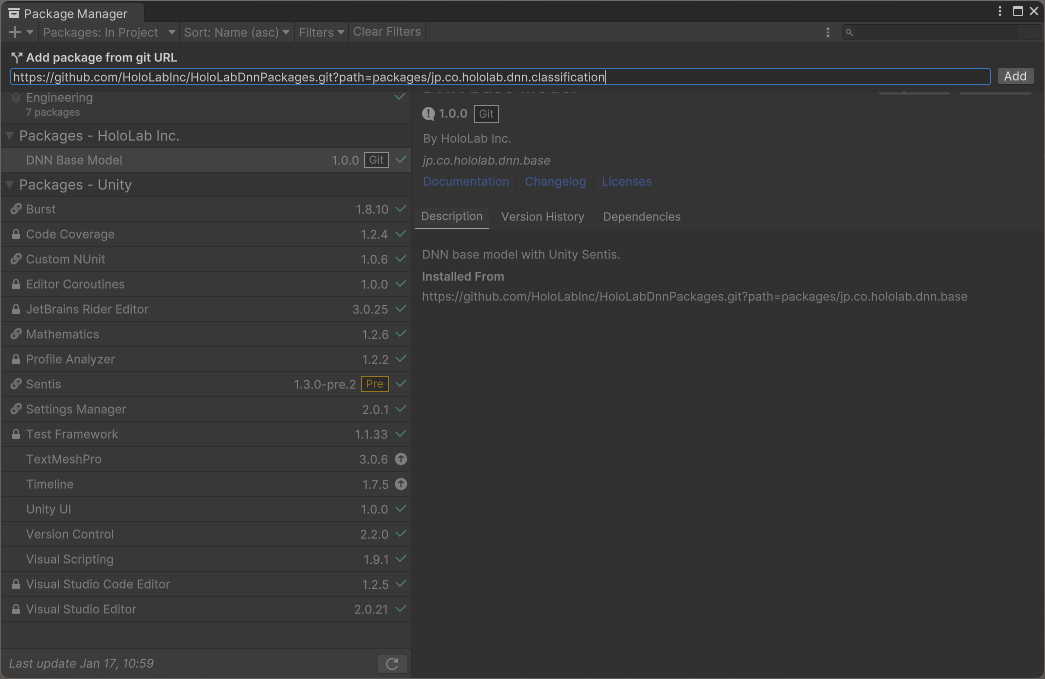Click lock icon beside Visual Studio Editor
The width and height of the screenshot is (1045, 679).
click(x=16, y=609)
